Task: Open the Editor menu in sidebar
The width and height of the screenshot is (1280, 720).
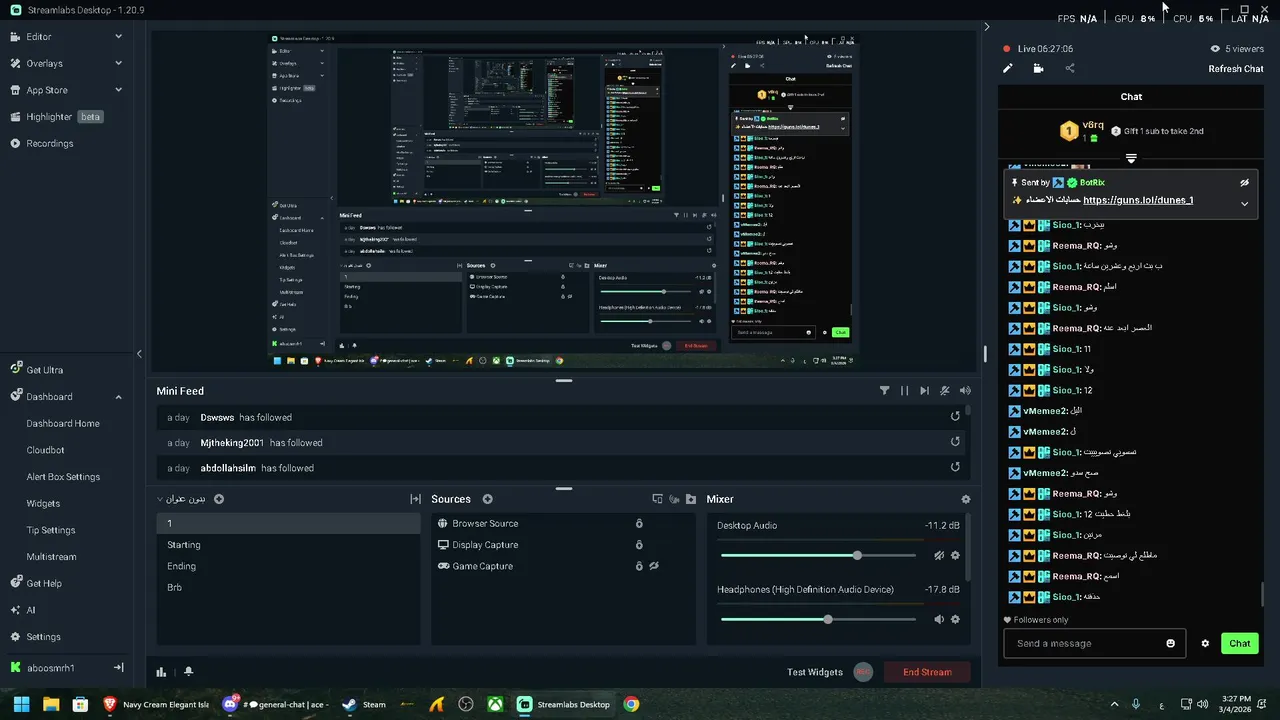Action: (38, 37)
